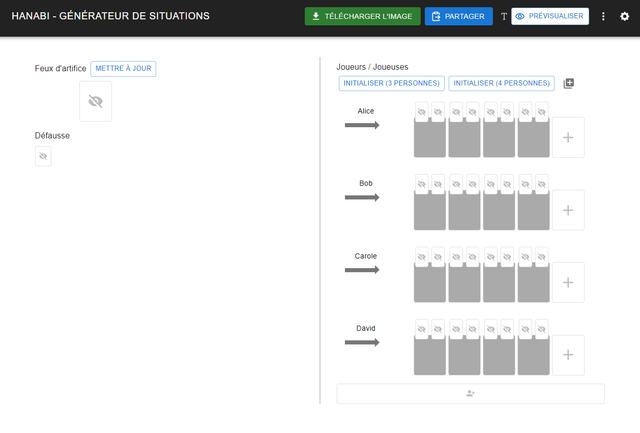Select Bob's second gray card

coord(464,211)
